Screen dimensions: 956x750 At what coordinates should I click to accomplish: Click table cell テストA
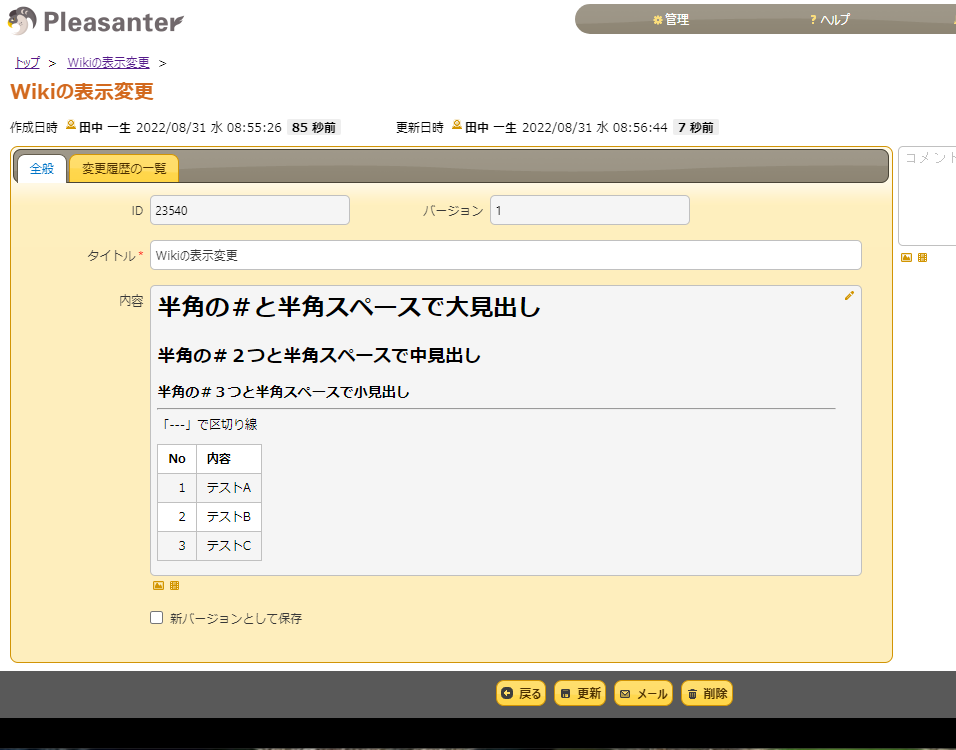pos(229,488)
